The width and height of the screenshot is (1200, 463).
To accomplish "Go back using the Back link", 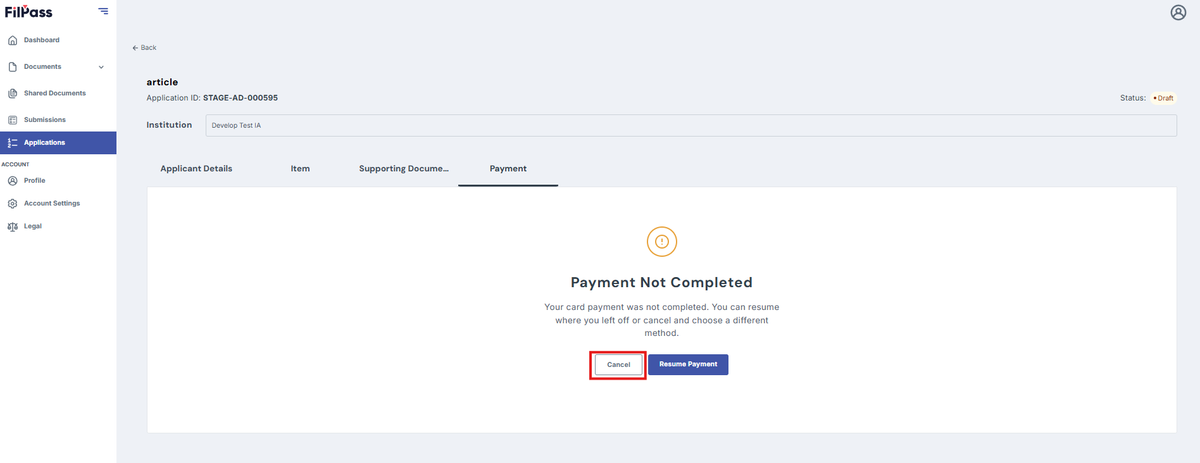I will (x=144, y=48).
